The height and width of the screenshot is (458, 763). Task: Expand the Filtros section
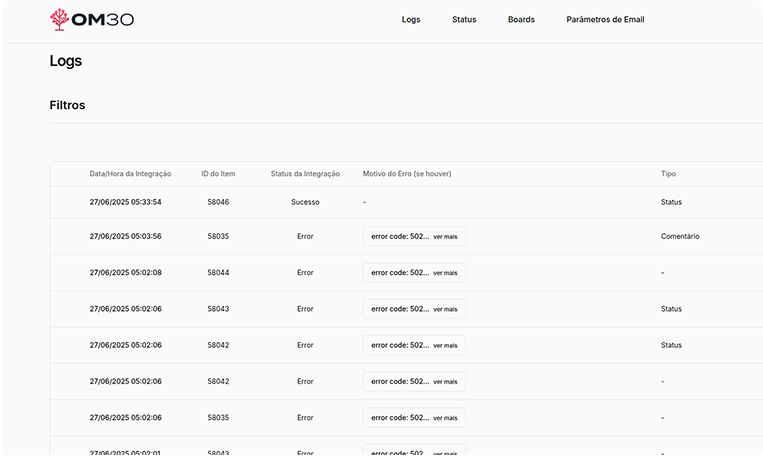point(67,105)
